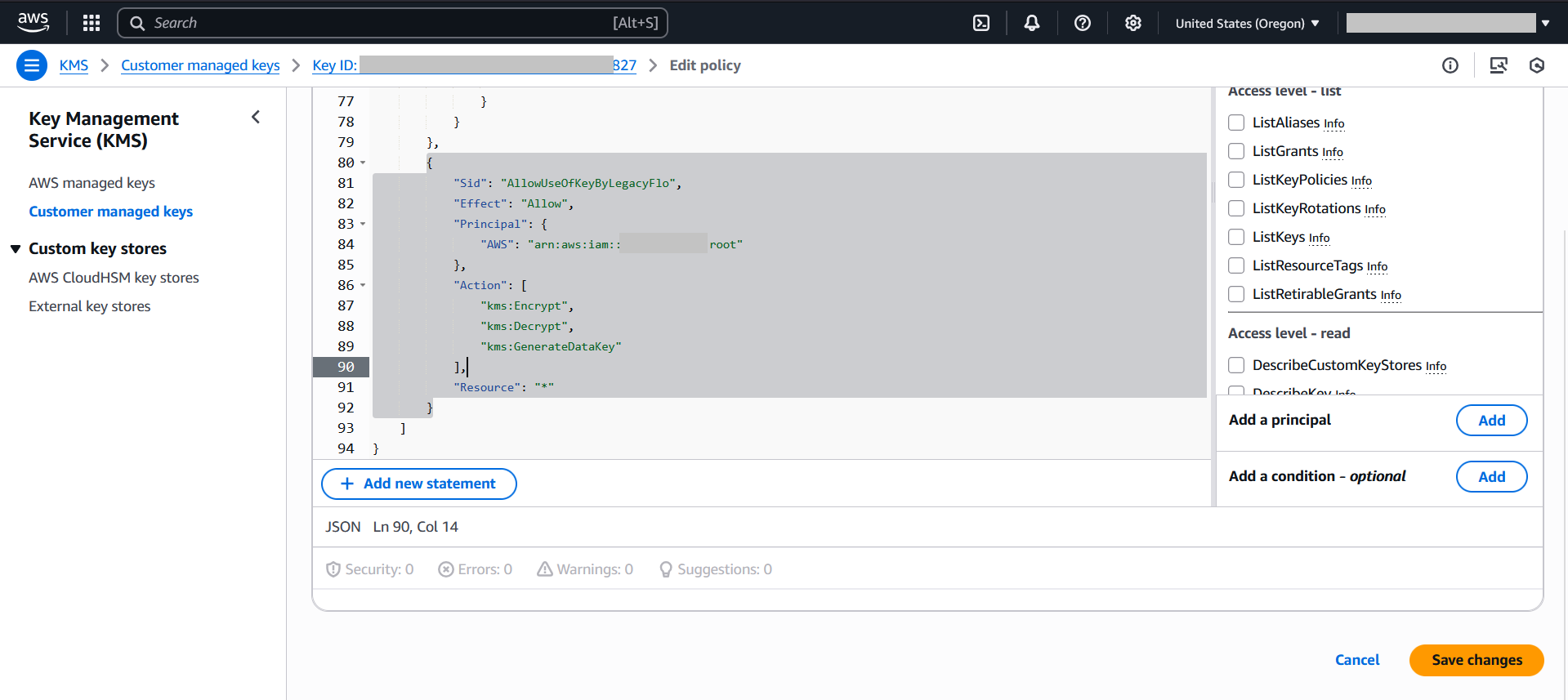Click the "AllowUseOfKeyByLegacyFlo" Sid value
This screenshot has width=1568, height=700.
click(x=588, y=183)
